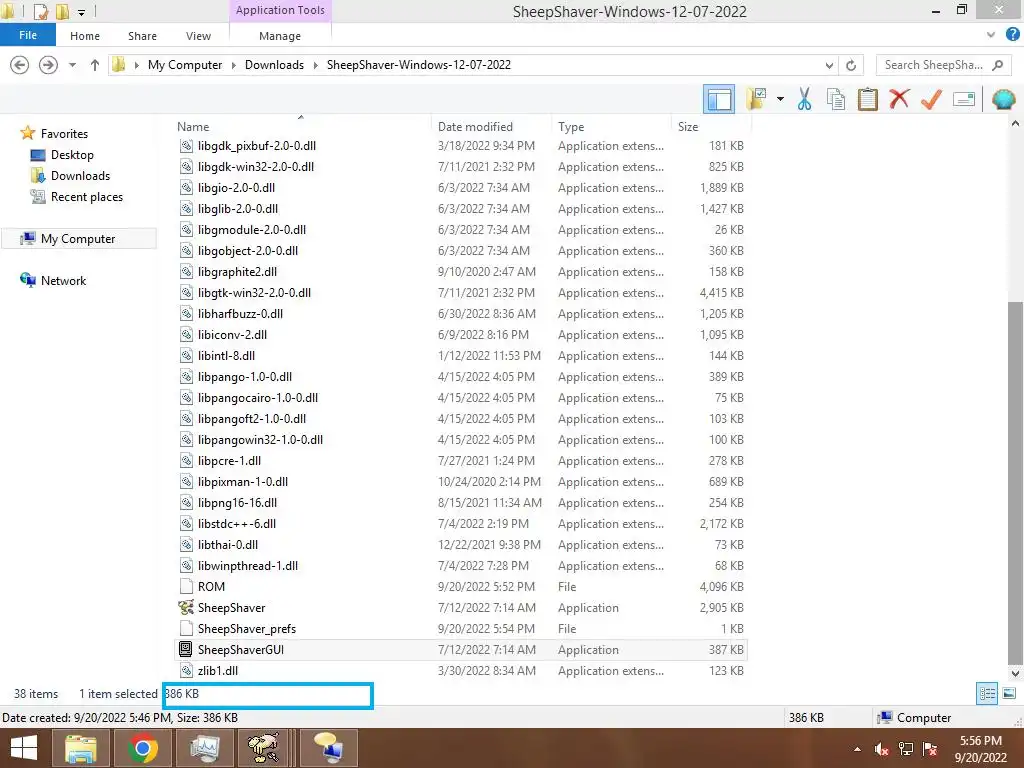The width and height of the screenshot is (1024, 768).
Task: Open Downloads in the navigation pane
Action: pos(80,176)
